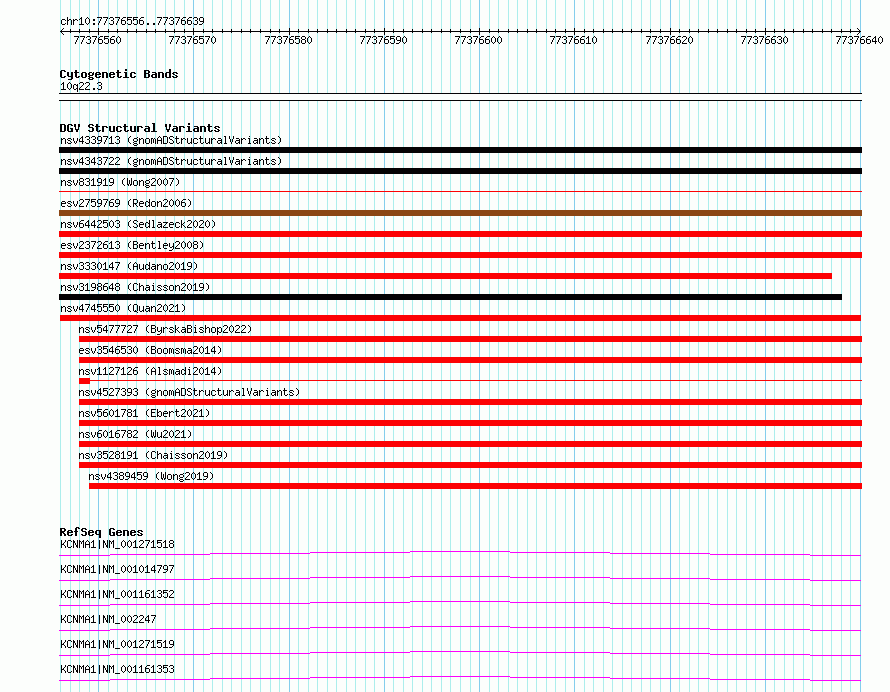
Task: Select nsv5477727 (ByrskaBishop2022) label
Action: pos(165,329)
